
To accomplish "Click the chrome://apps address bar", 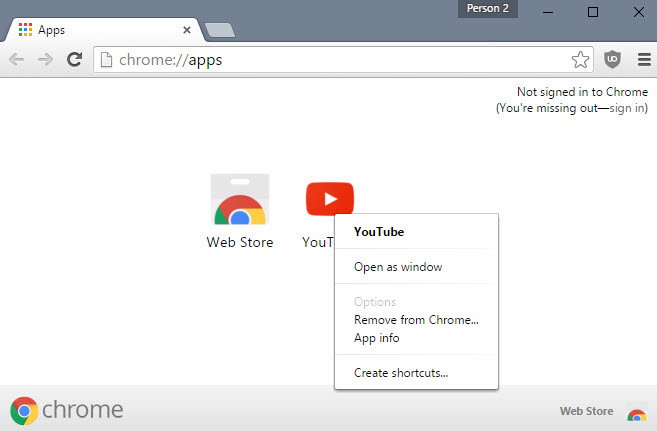I will [x=343, y=59].
